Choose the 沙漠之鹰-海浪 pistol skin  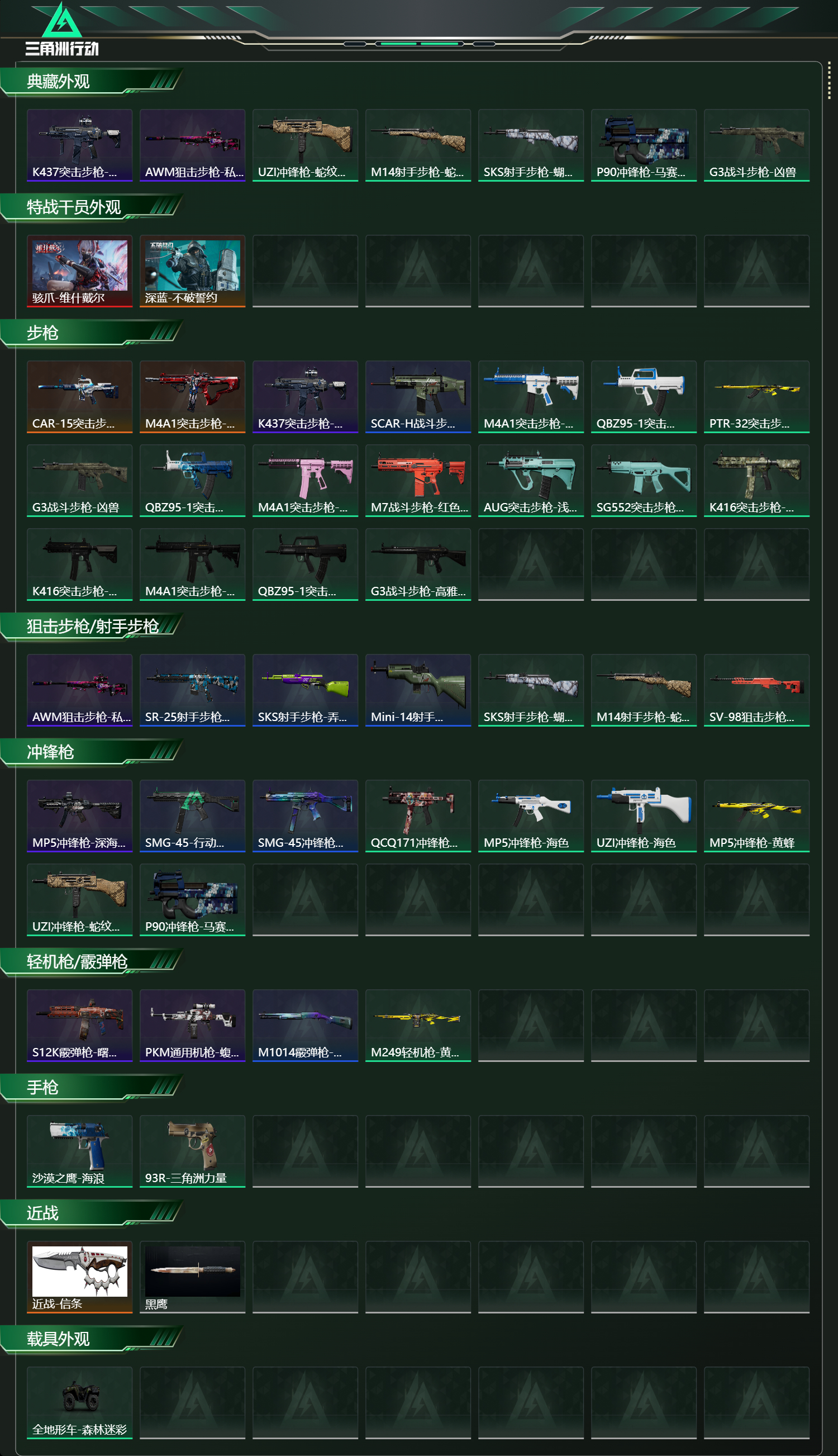pos(79,1151)
